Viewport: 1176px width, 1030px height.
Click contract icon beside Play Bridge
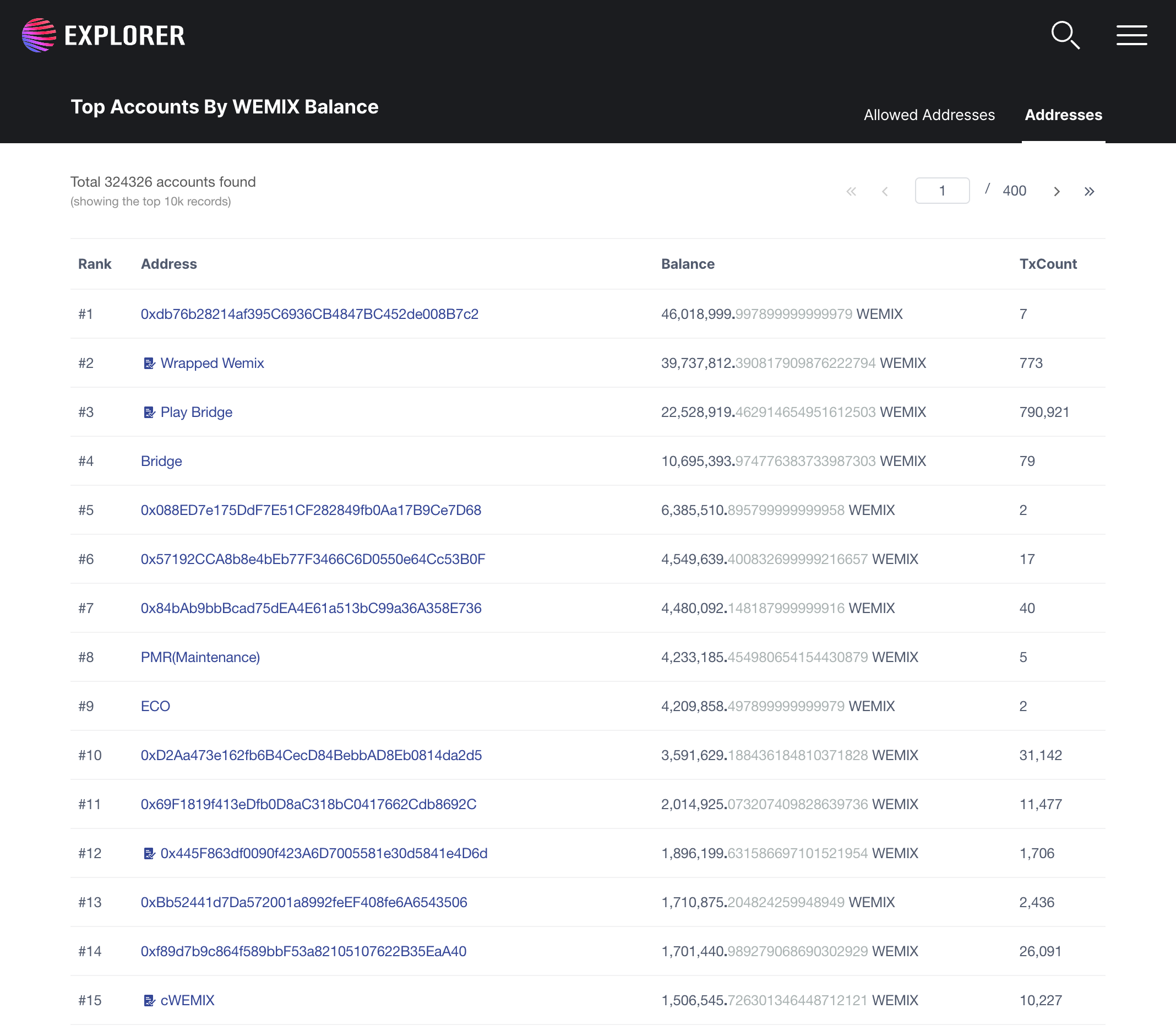(x=149, y=412)
